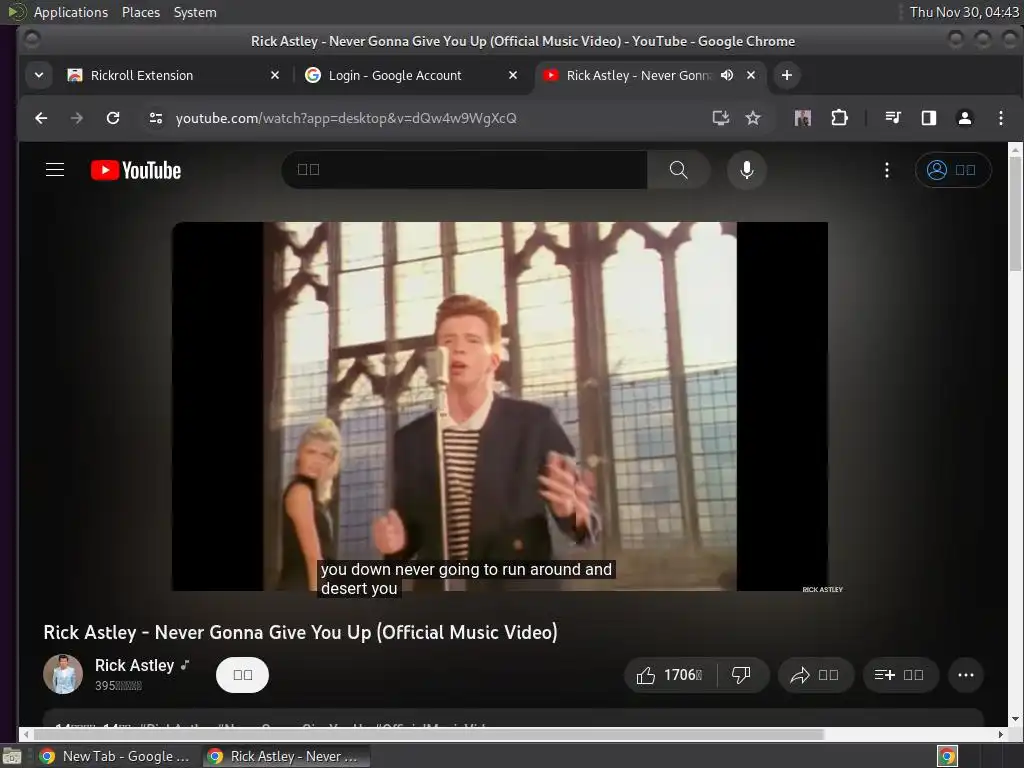
Task: Pause the Rick Astley video player
Action: click(x=500, y=406)
